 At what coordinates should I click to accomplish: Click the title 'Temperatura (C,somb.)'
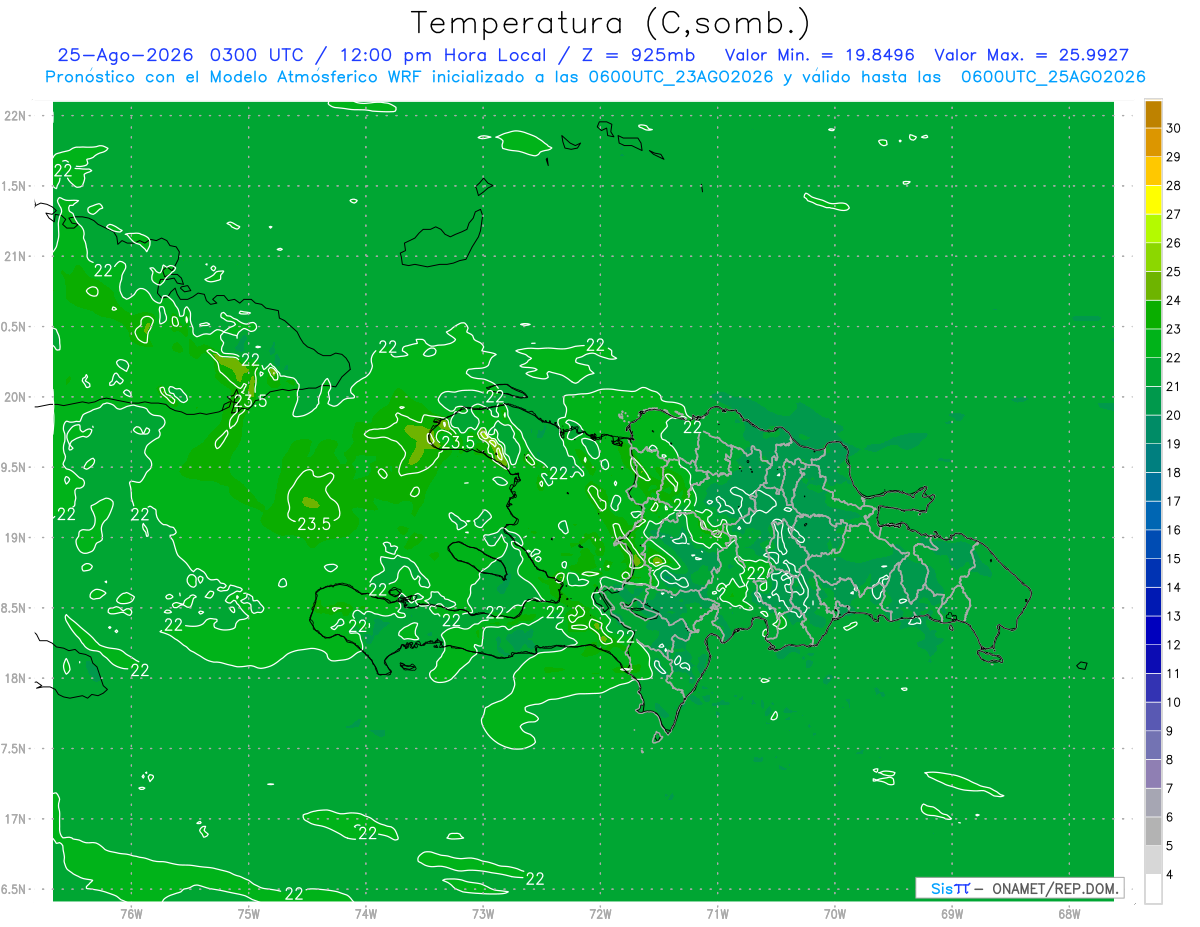(x=611, y=22)
